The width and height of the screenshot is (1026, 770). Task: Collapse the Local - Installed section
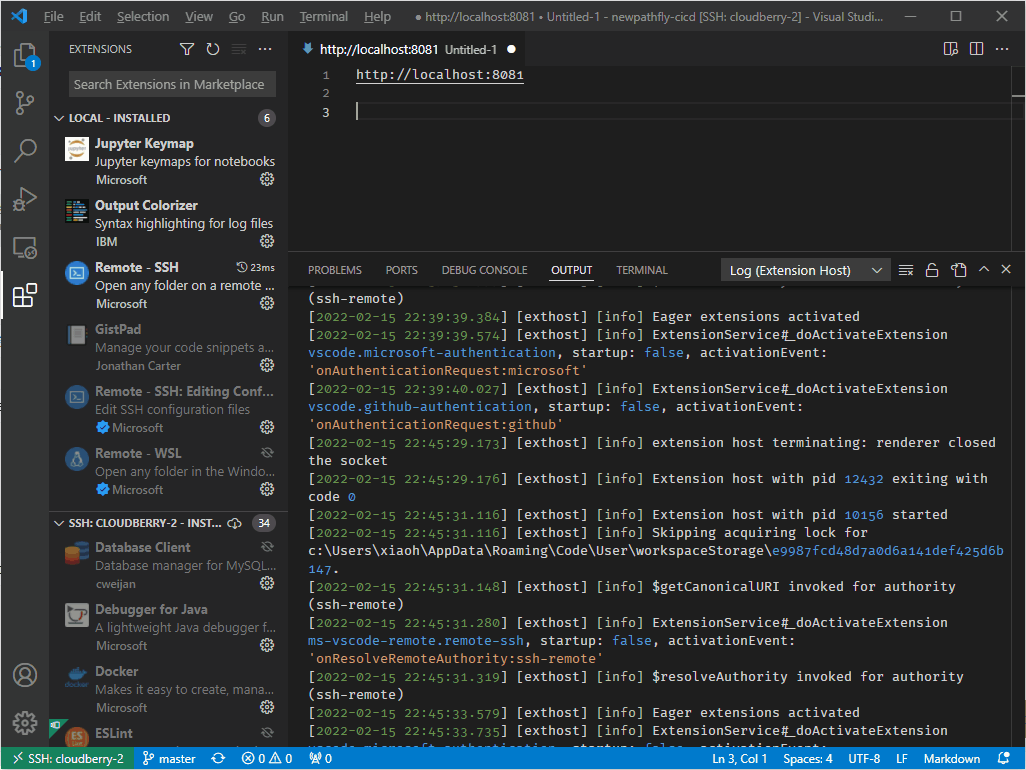coord(59,118)
